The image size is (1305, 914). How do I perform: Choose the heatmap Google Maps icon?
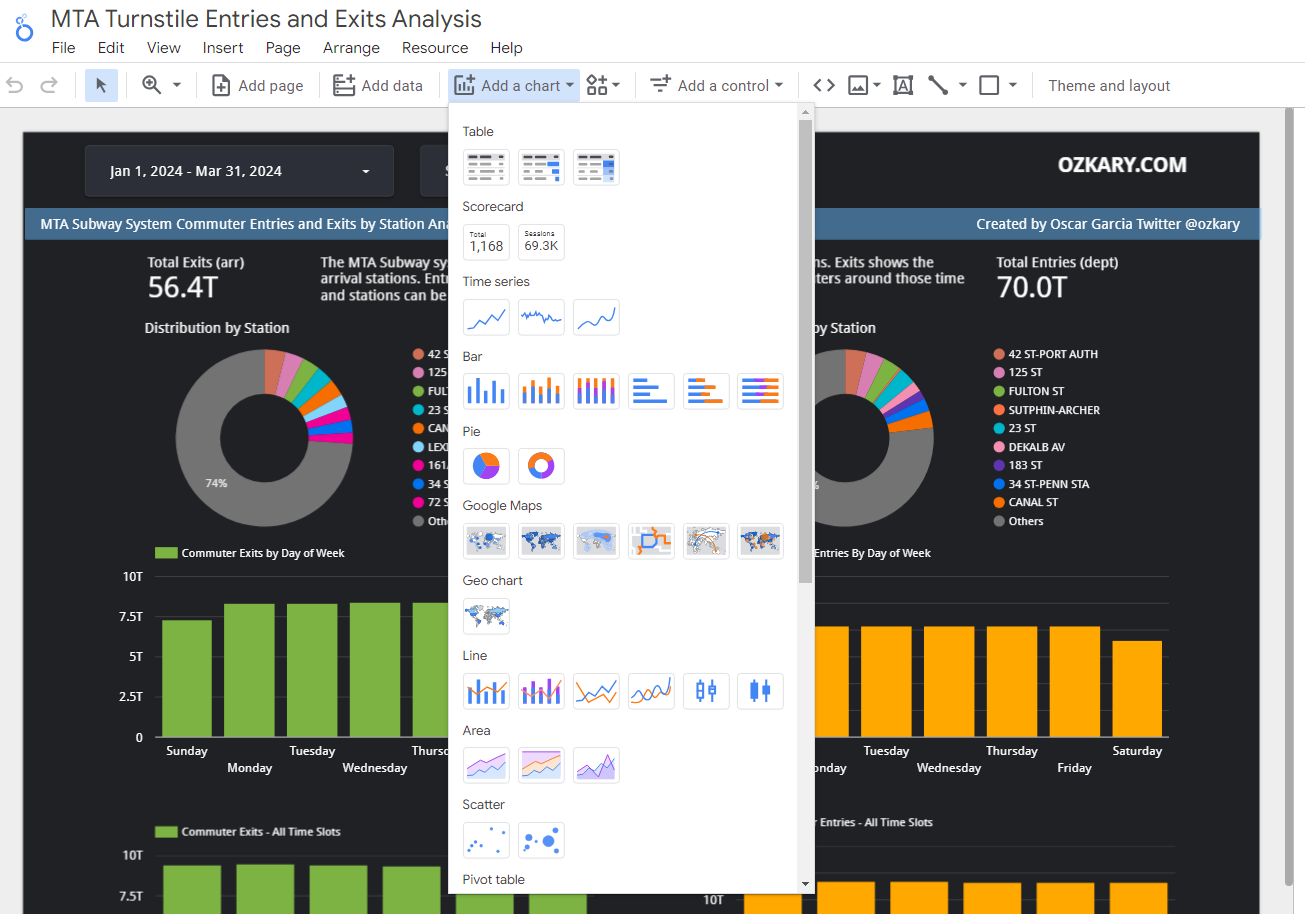point(596,541)
